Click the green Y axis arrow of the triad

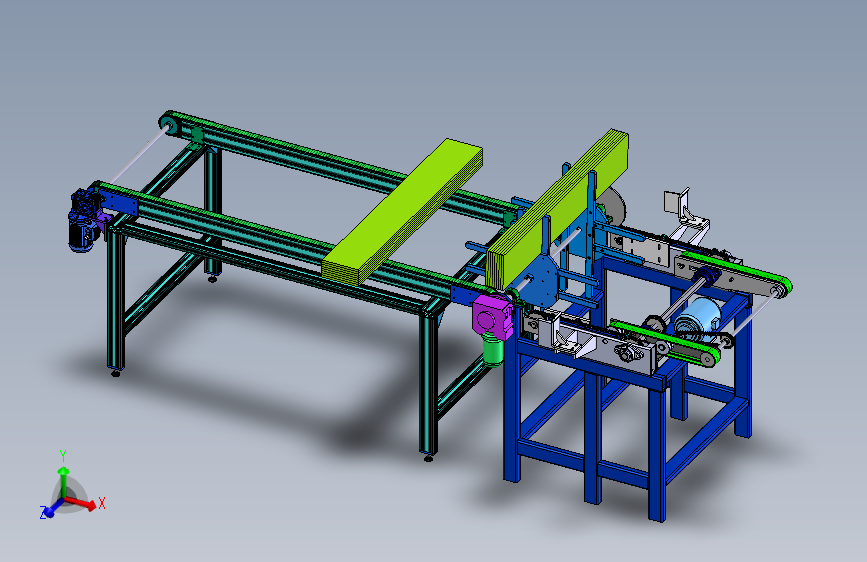point(64,481)
